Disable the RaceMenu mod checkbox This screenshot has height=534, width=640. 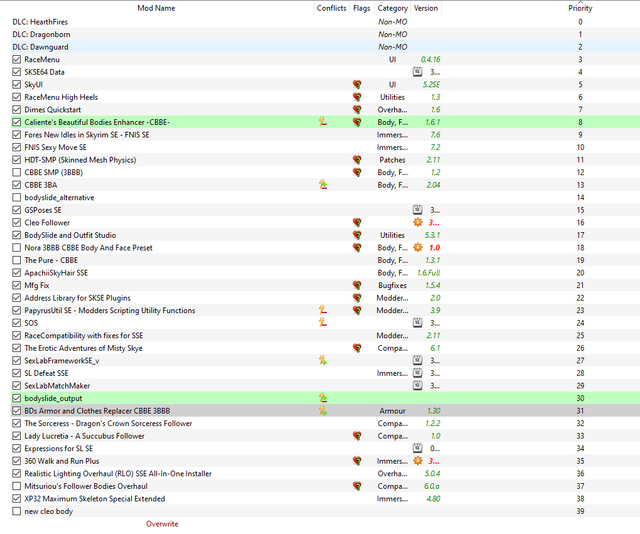[16, 59]
